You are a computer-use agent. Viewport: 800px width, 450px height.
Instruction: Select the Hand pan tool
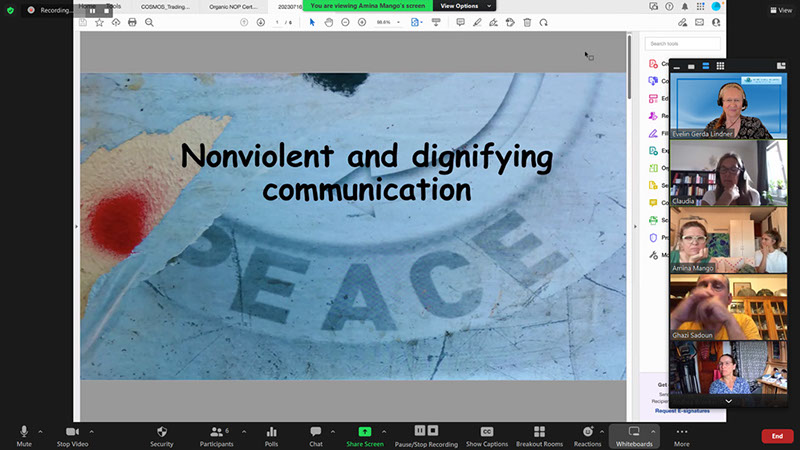329,22
